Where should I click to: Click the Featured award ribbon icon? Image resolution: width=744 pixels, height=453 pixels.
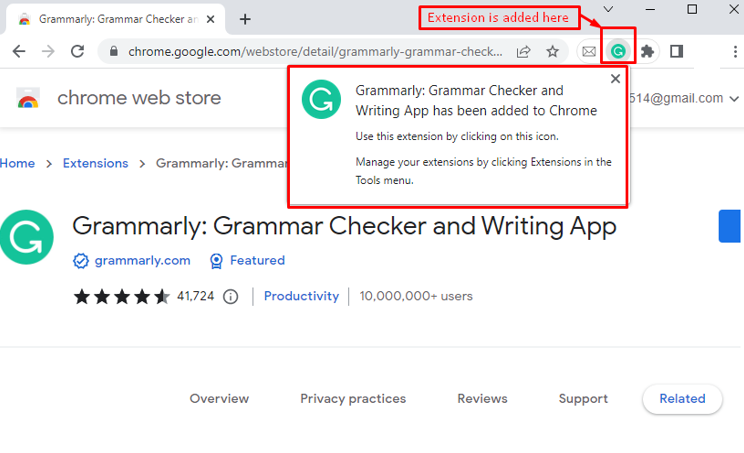click(x=216, y=261)
